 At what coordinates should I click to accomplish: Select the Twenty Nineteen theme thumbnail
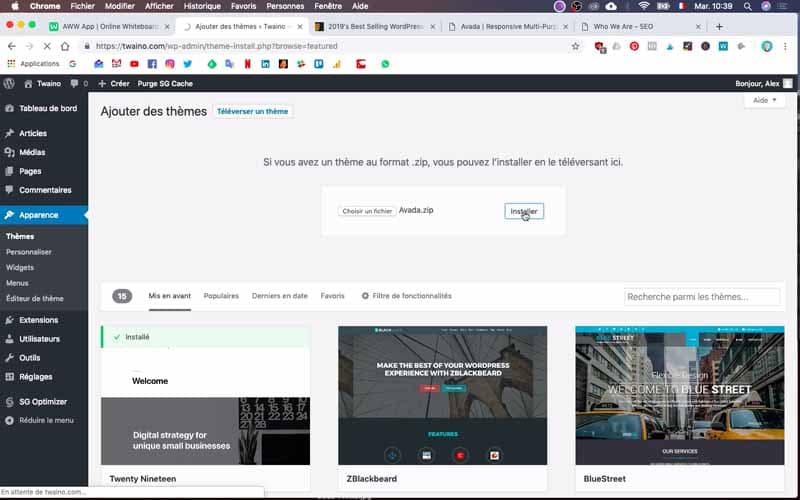click(x=205, y=395)
